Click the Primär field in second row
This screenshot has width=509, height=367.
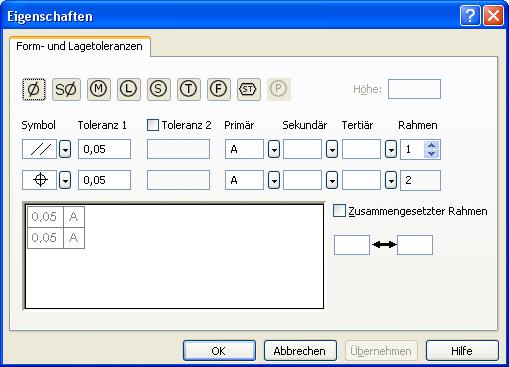[244, 180]
